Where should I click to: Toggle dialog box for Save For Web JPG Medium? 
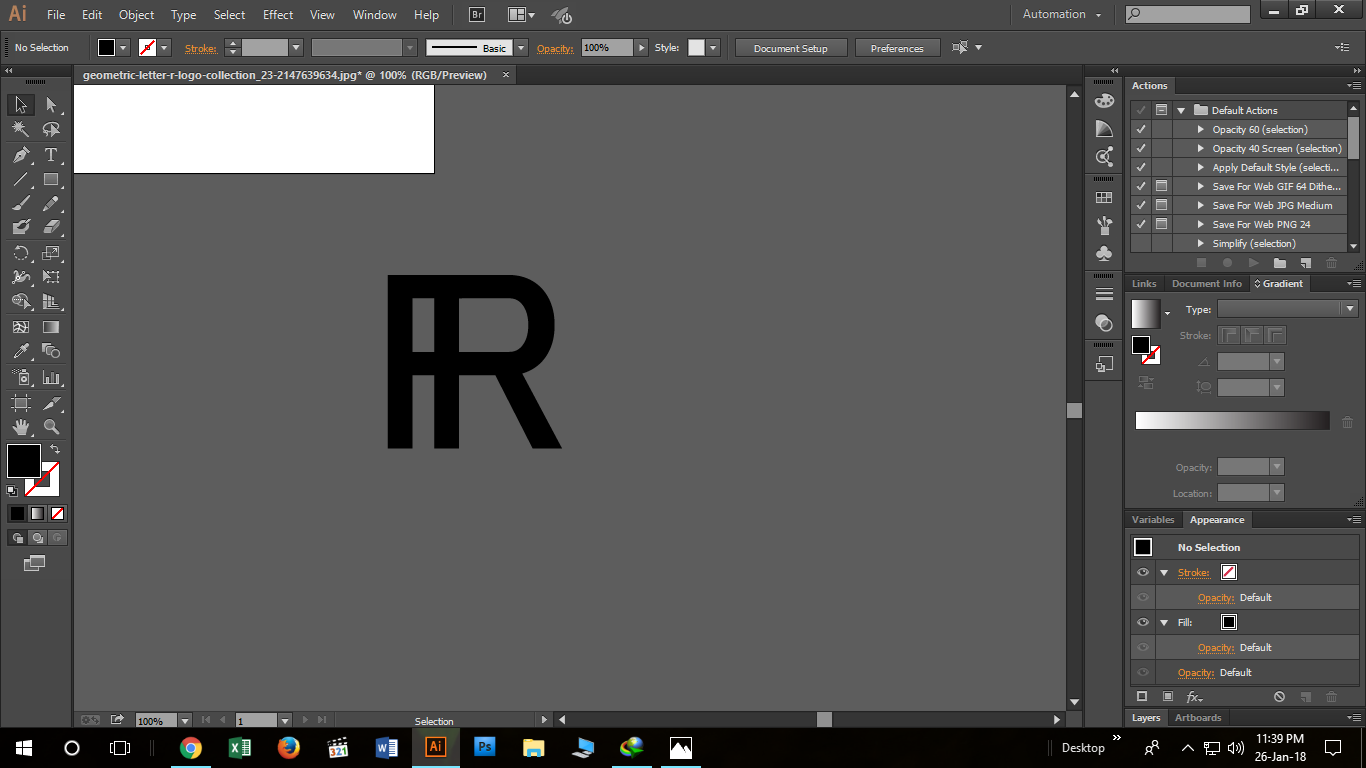tap(1161, 205)
